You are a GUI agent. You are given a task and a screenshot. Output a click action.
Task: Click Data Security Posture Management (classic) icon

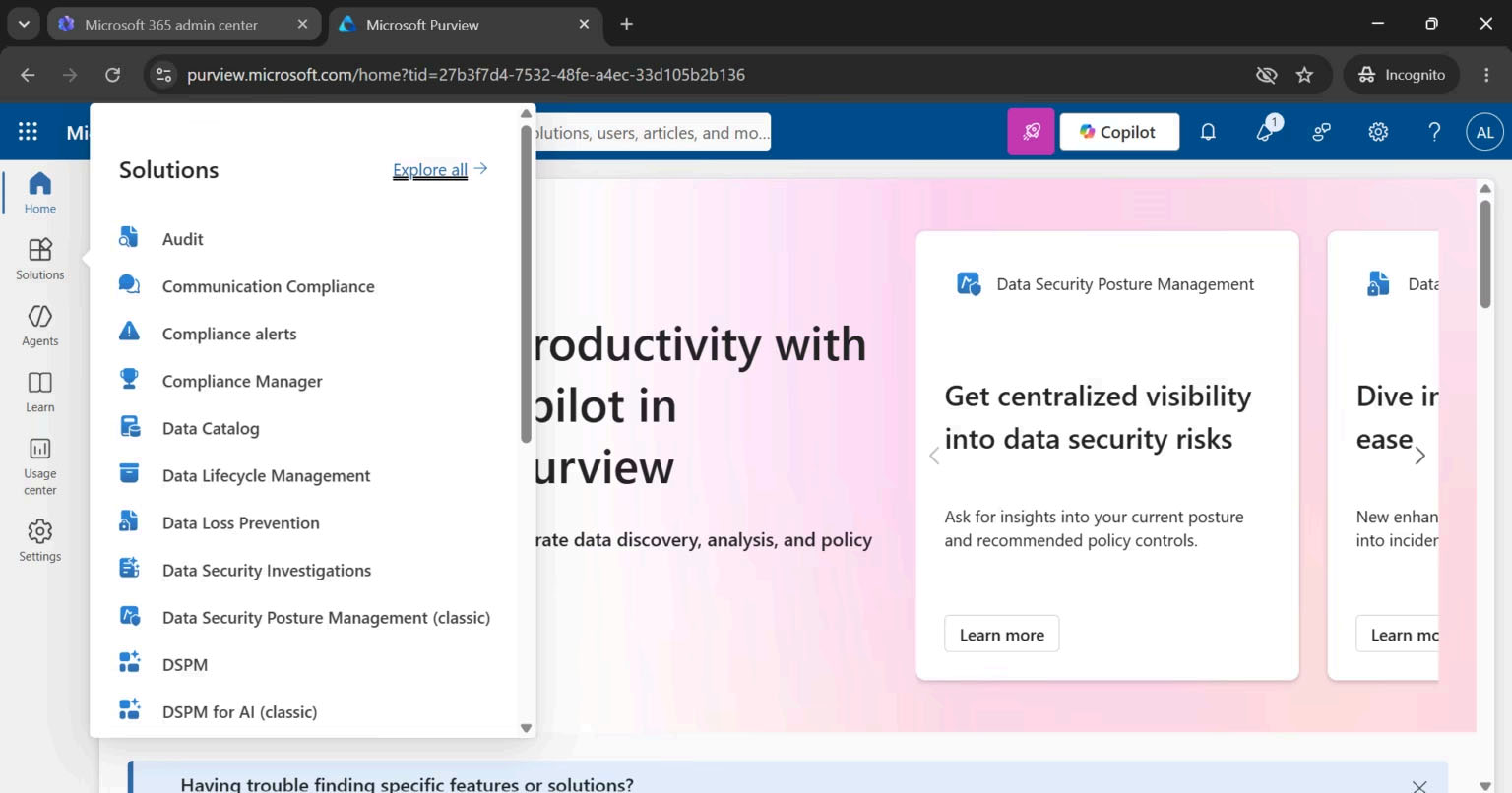129,615
